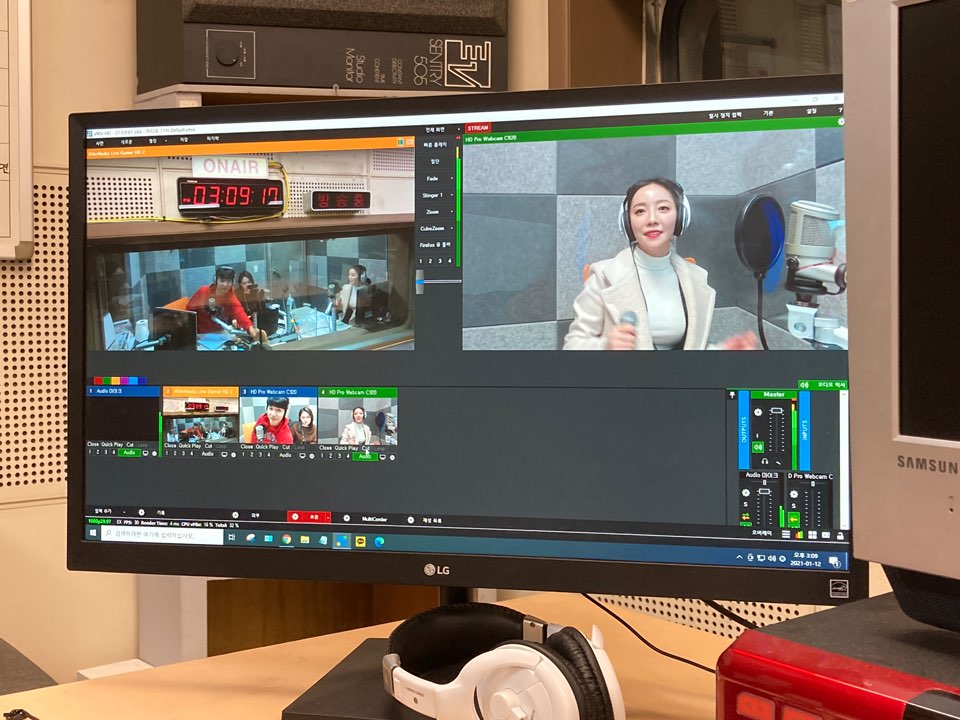Screen dimensions: 960x720
Task: Open KakaoTalk icon in the taskbar
Action: click(360, 542)
